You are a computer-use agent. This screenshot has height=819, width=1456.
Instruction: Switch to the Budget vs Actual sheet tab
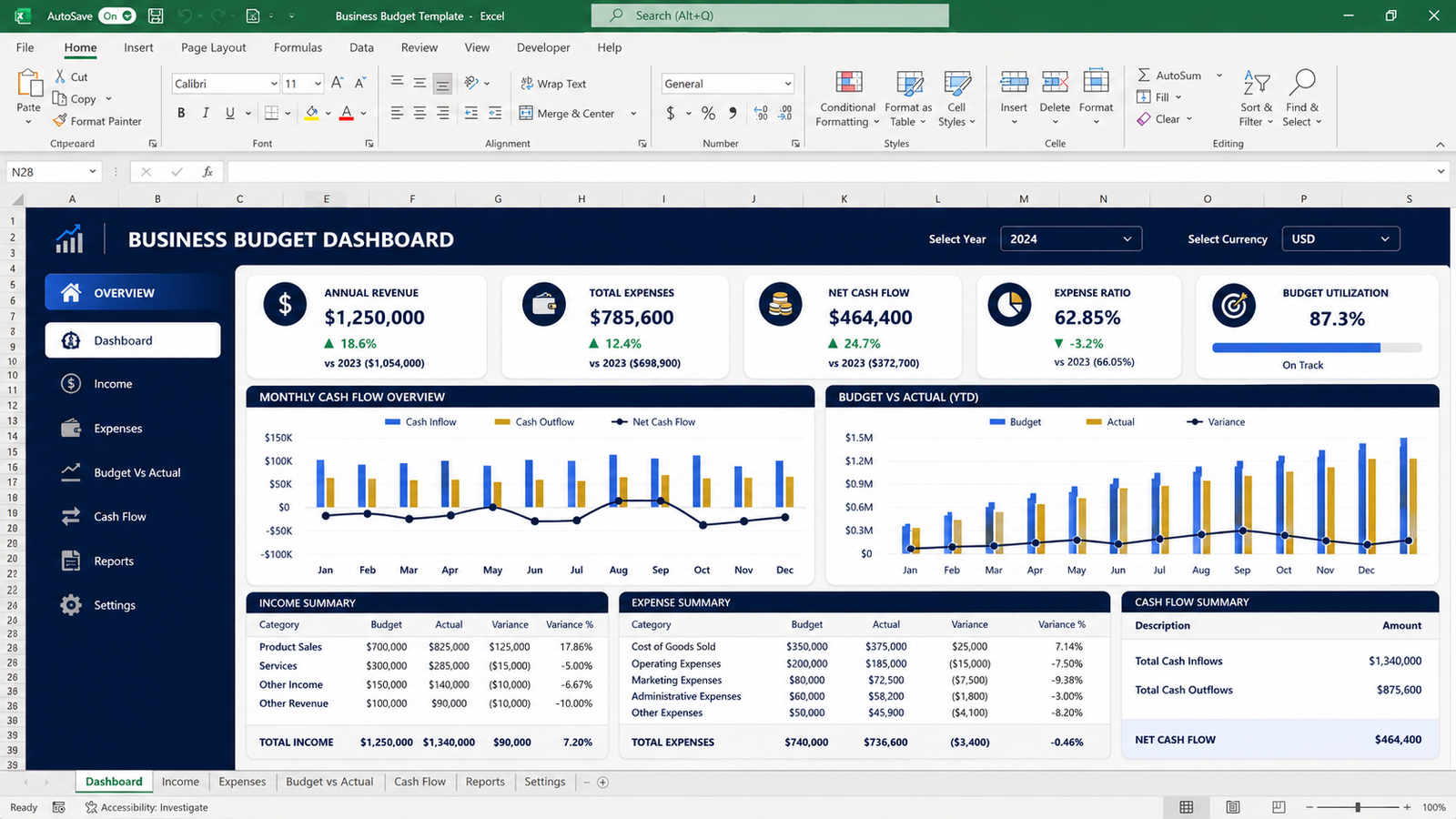tap(329, 782)
